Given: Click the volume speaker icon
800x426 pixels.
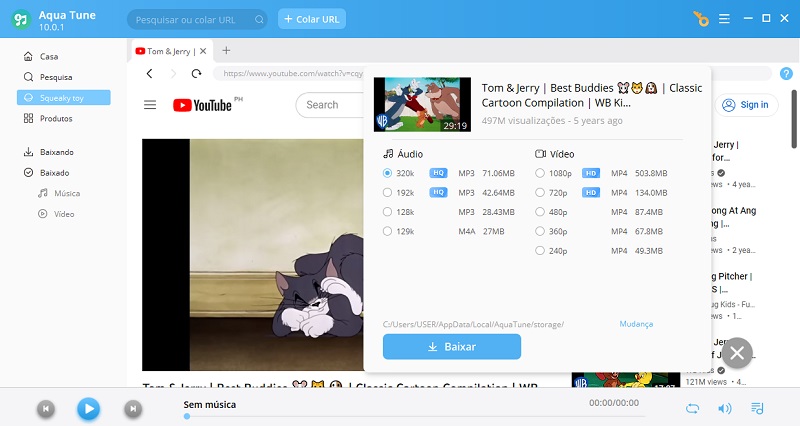Looking at the screenshot, I should [724, 408].
